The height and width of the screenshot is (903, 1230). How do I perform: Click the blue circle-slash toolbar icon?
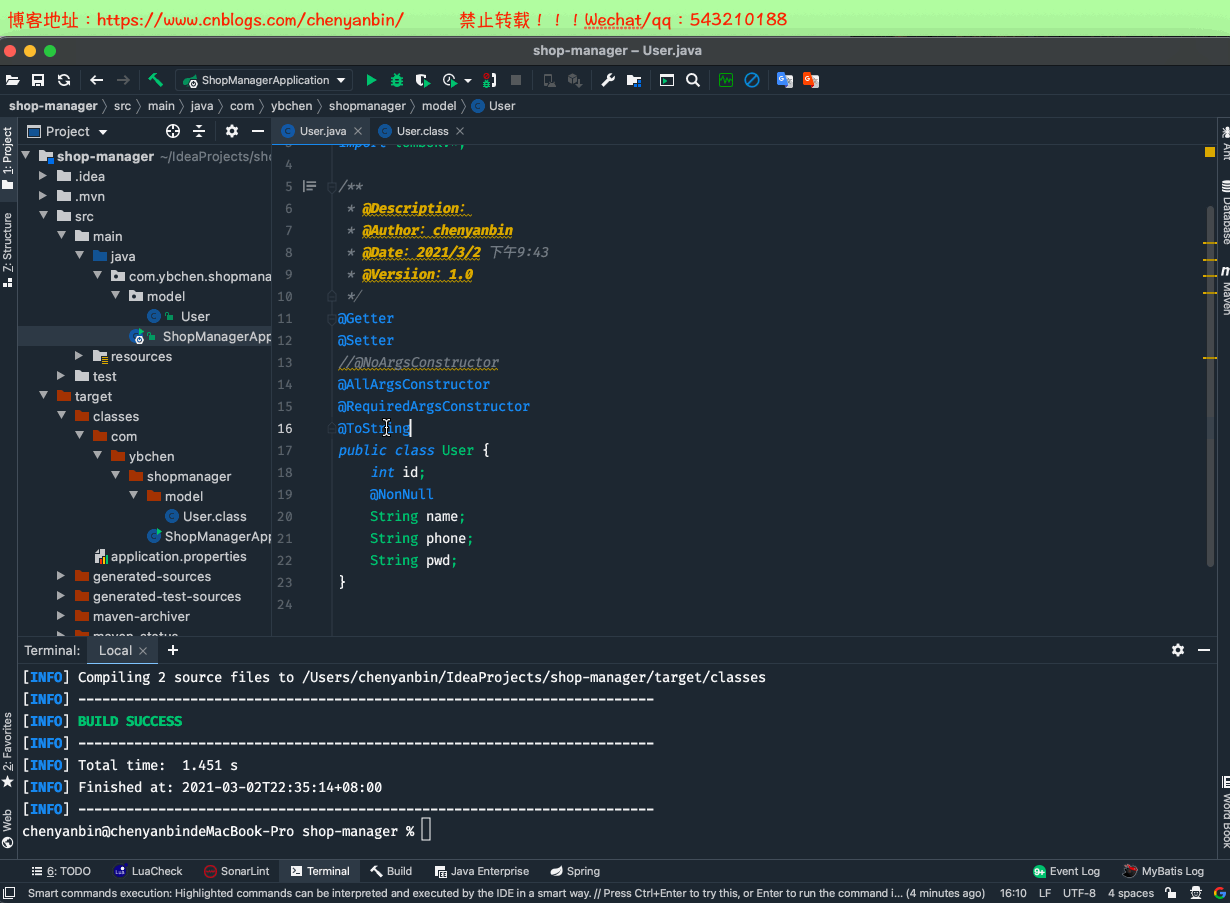tap(752, 80)
